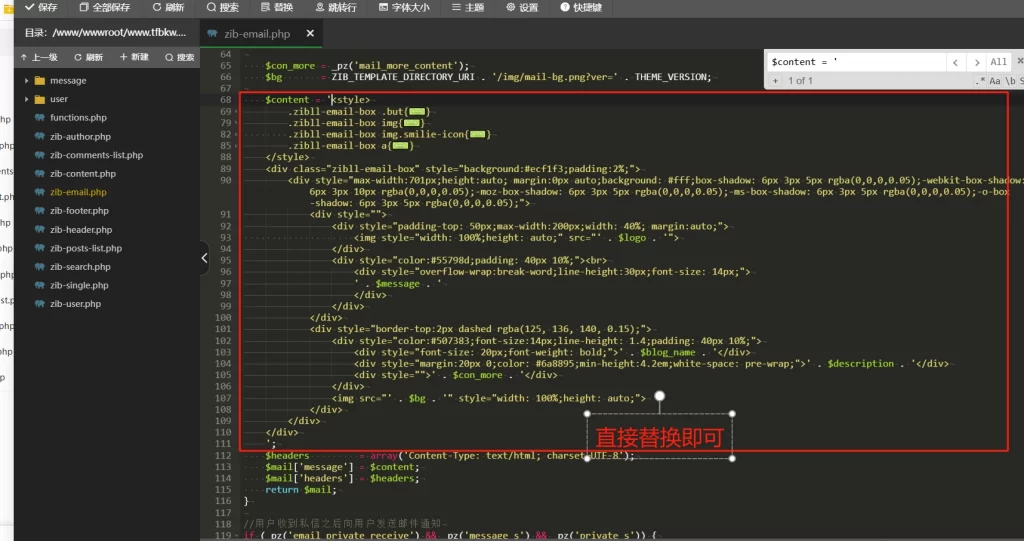Show Shortcuts (快捷键) help
The image size is (1024, 541).
tap(580, 7)
